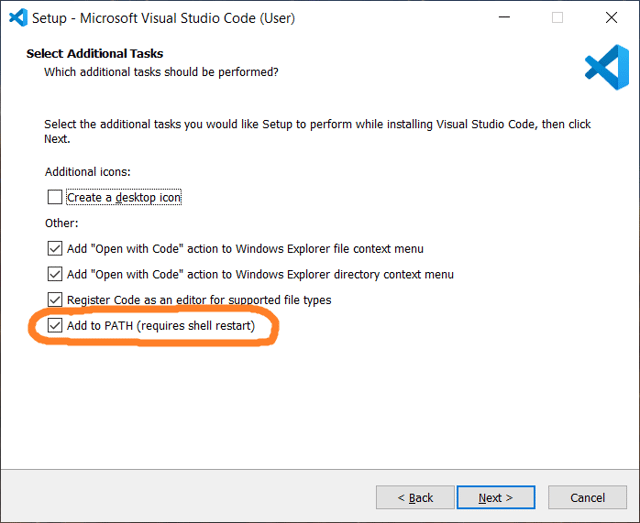
Task: Uncheck the Add to PATH checkbox
Action: click(55, 326)
